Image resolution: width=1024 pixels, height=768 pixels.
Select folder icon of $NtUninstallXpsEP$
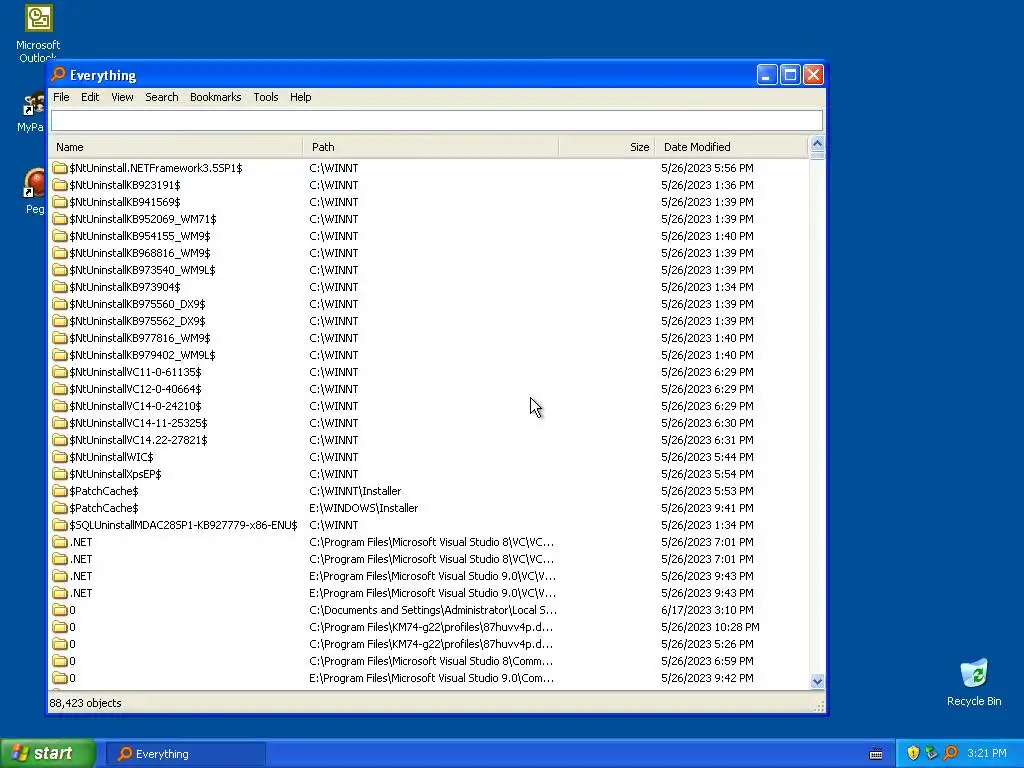(x=60, y=473)
